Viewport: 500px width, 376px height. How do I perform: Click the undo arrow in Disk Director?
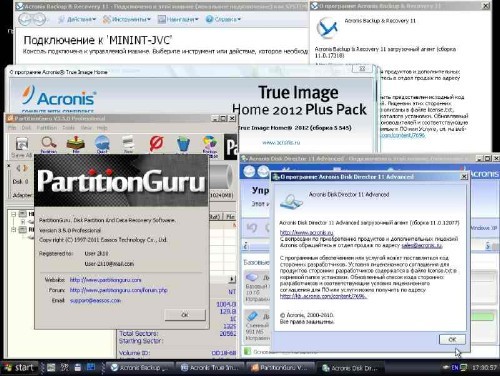[x=252, y=228]
